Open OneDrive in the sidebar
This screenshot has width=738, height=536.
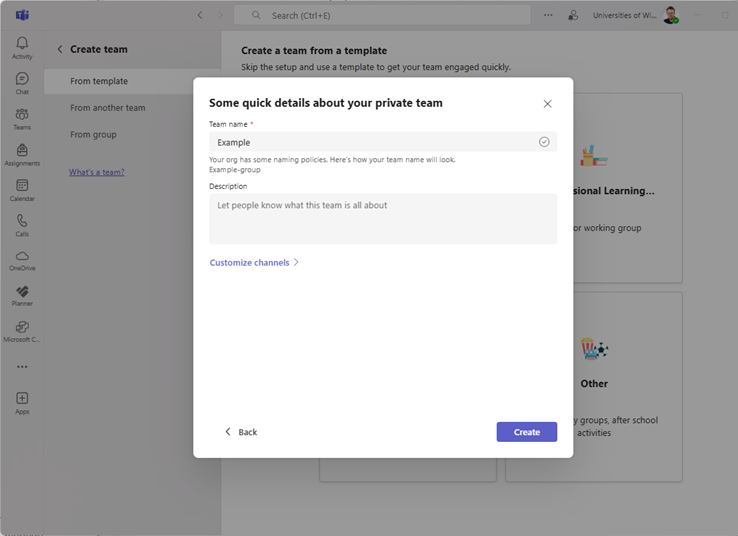(22, 260)
